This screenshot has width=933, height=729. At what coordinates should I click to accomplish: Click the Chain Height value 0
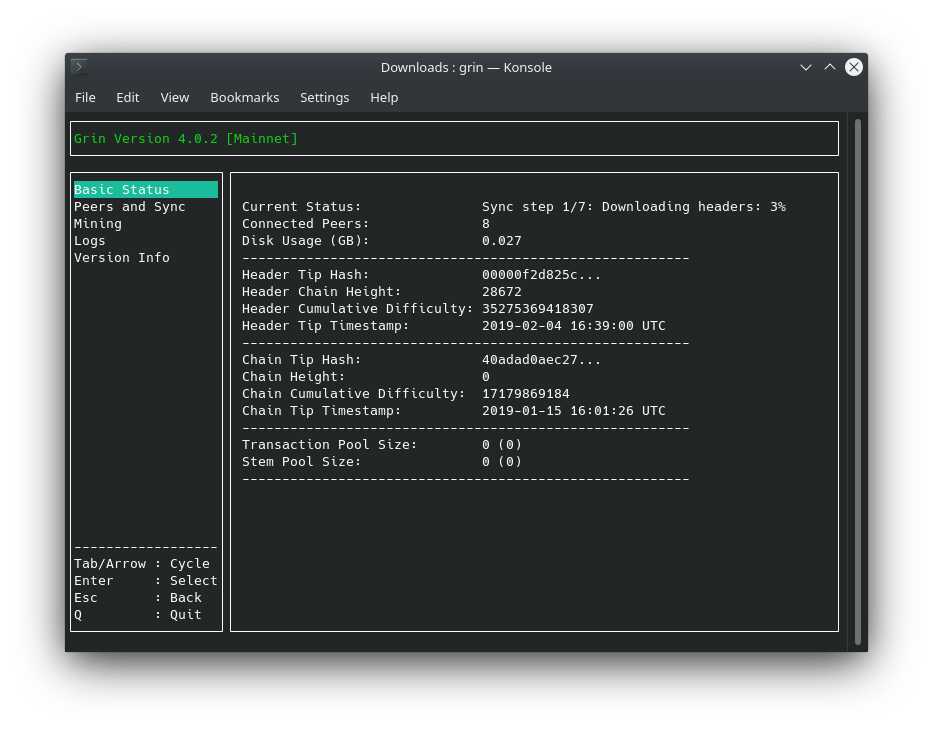486,377
